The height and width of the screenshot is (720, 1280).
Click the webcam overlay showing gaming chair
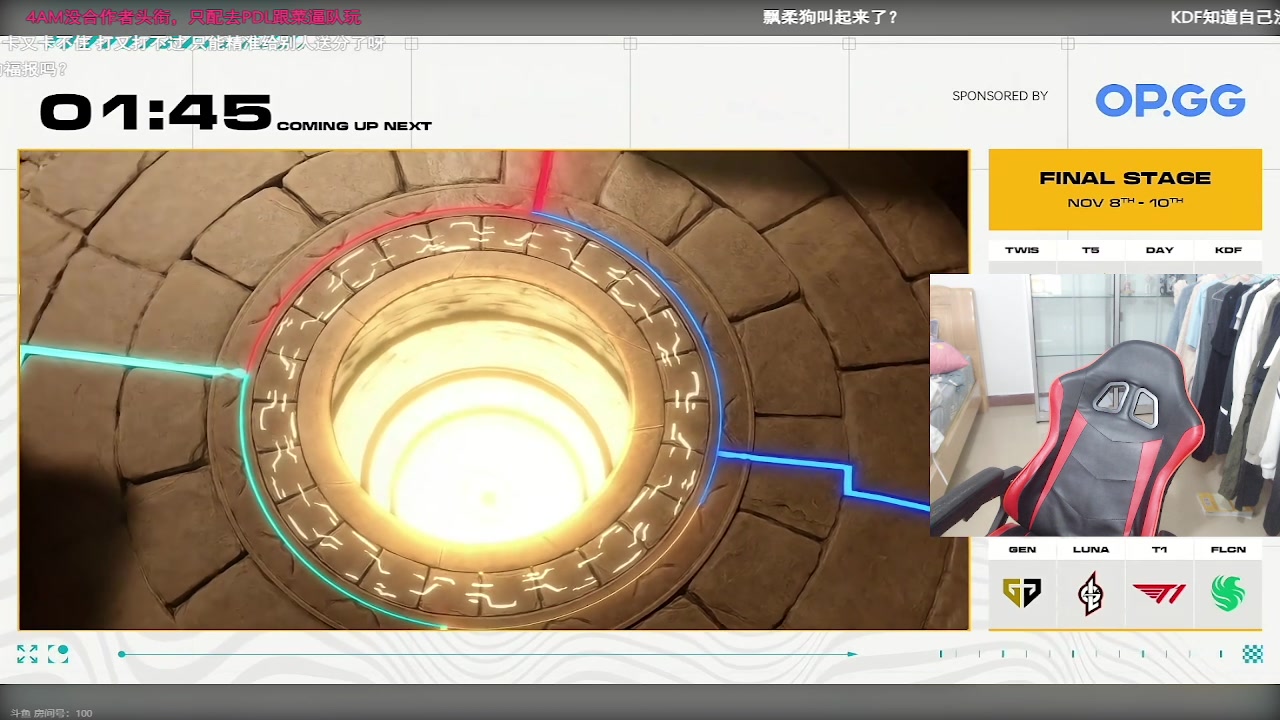[1105, 405]
